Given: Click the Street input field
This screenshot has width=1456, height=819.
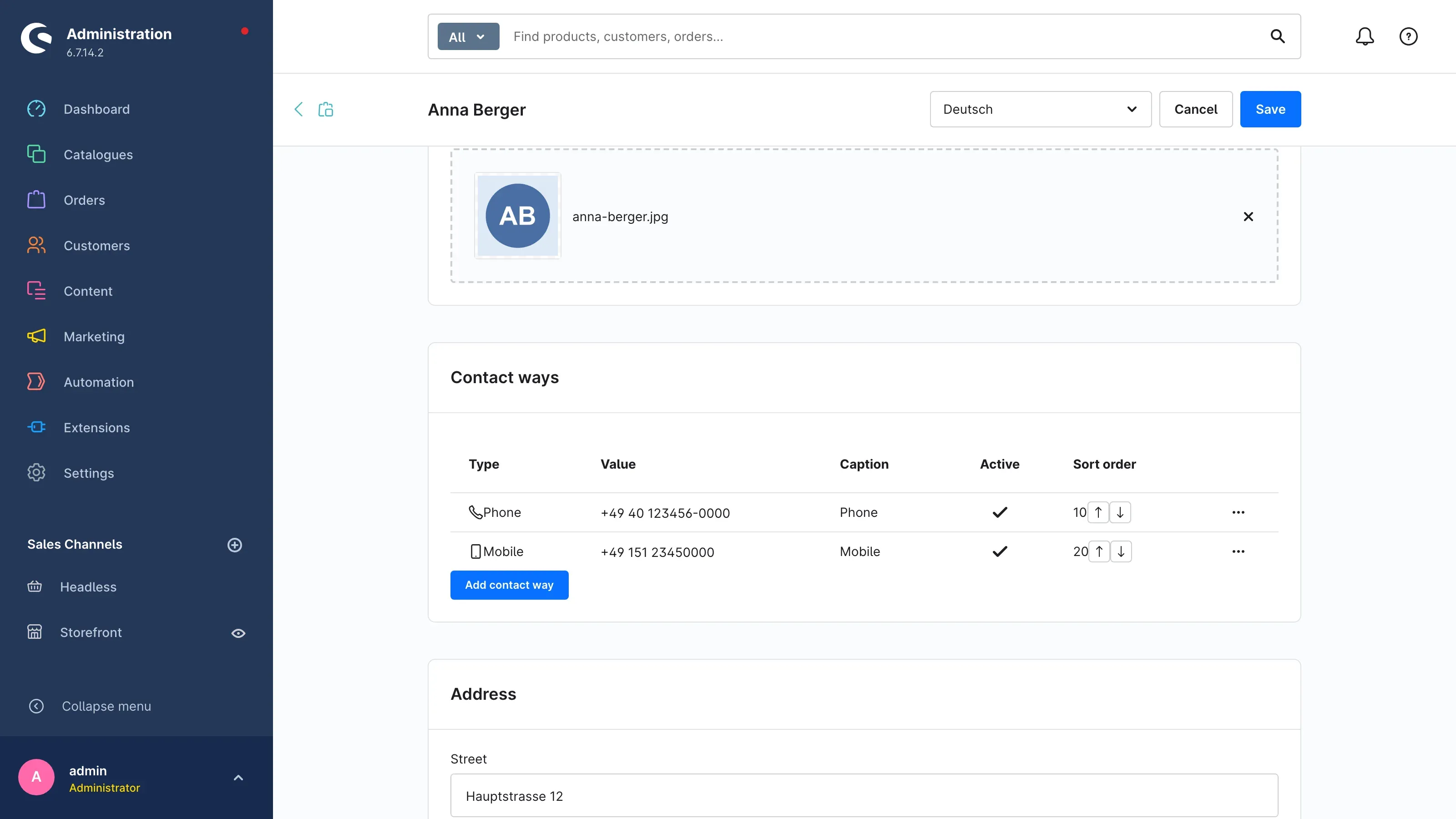Looking at the screenshot, I should 864,796.
